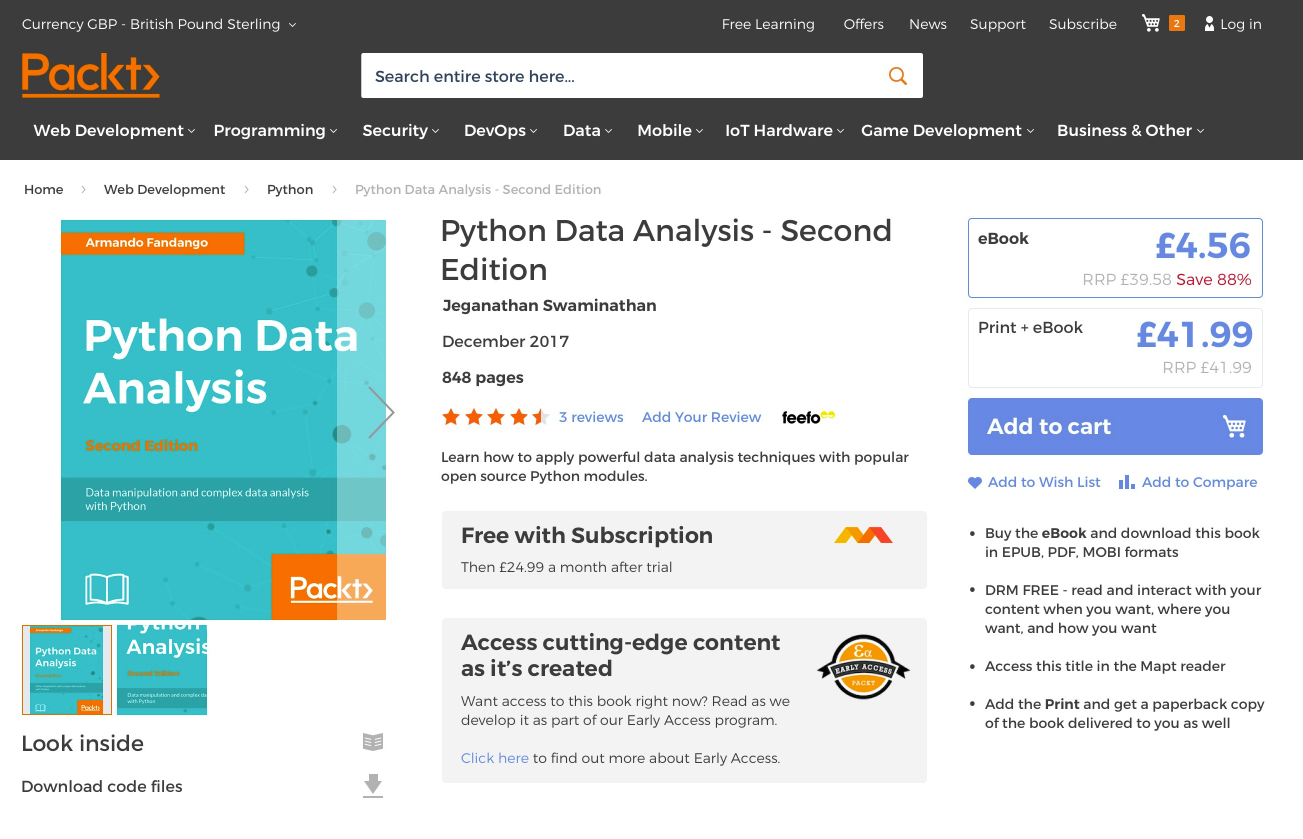1303x839 pixels.
Task: Click the star rating icons
Action: (x=495, y=417)
